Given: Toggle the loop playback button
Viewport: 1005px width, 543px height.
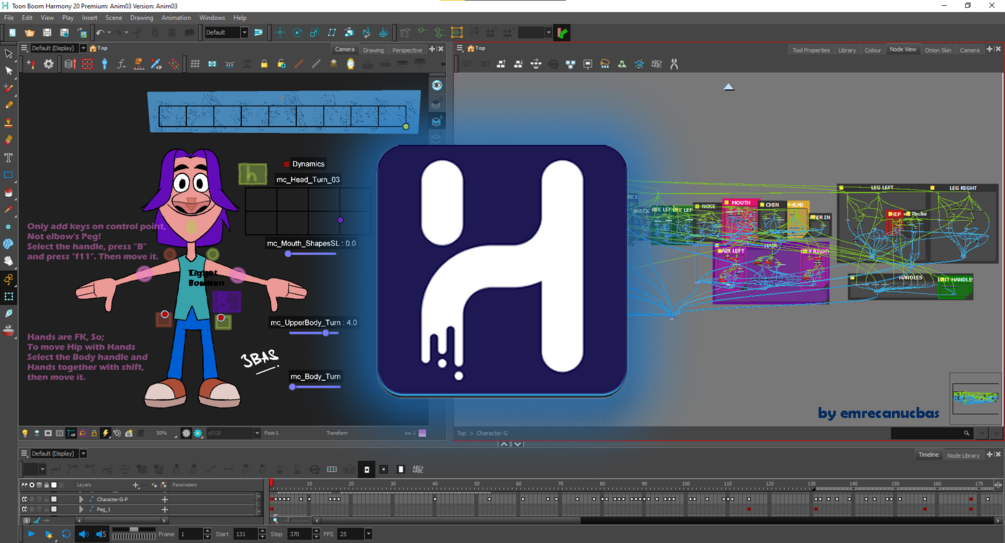Looking at the screenshot, I should [66, 534].
